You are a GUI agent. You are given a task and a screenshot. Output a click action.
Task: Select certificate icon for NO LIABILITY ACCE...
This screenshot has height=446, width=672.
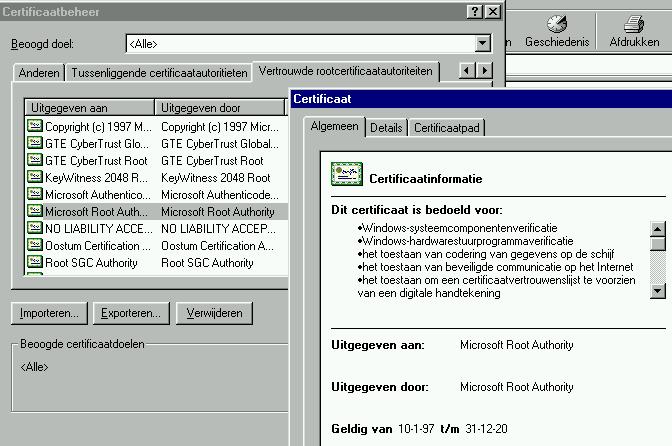click(x=35, y=228)
